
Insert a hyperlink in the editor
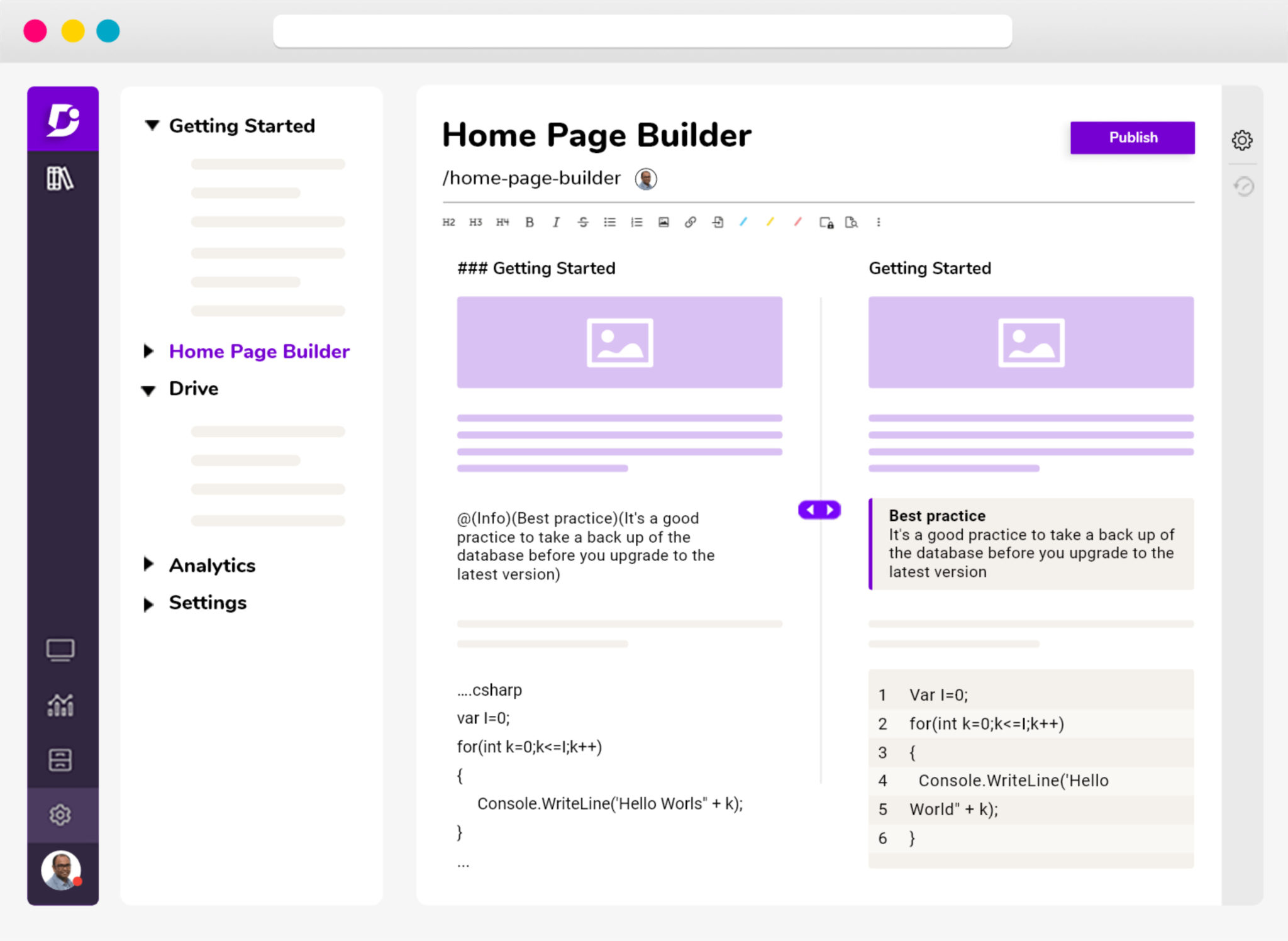[x=691, y=222]
